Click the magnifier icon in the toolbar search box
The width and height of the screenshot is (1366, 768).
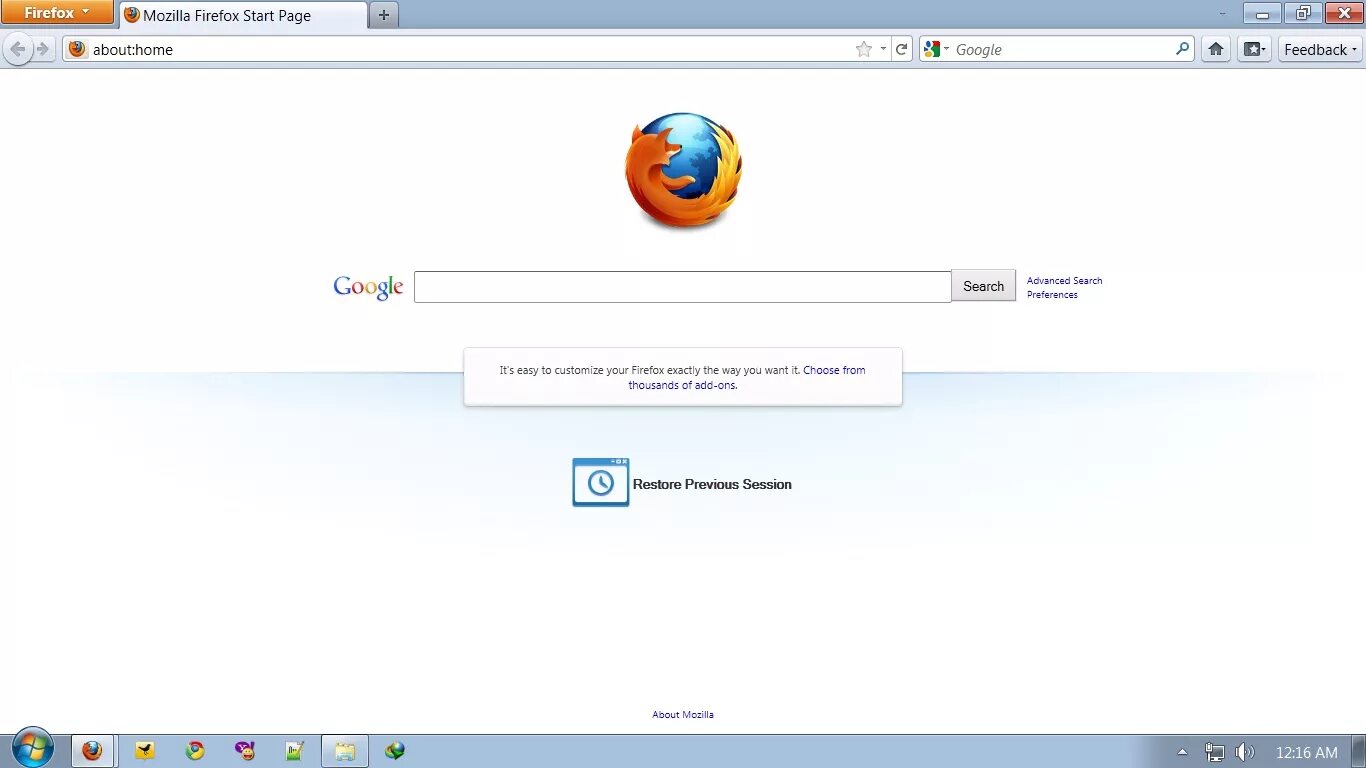tap(1183, 49)
